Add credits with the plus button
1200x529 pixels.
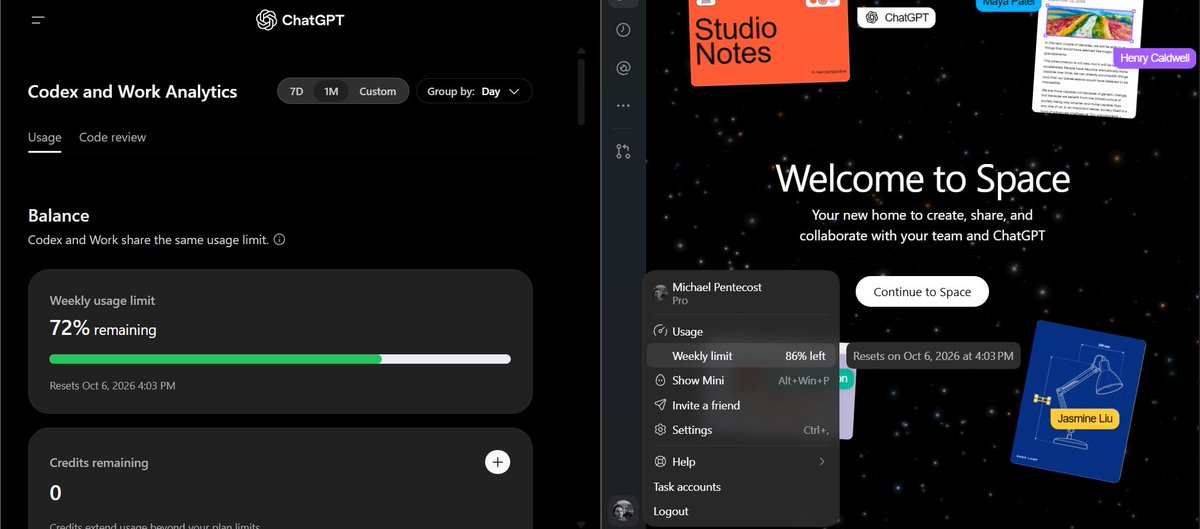[498, 461]
